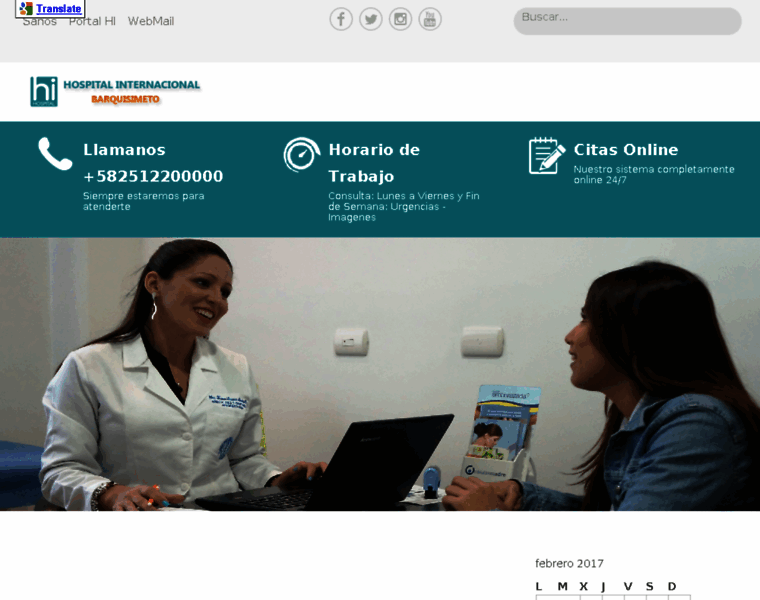Open the Twitter social icon
The width and height of the screenshot is (760, 600).
tap(371, 19)
